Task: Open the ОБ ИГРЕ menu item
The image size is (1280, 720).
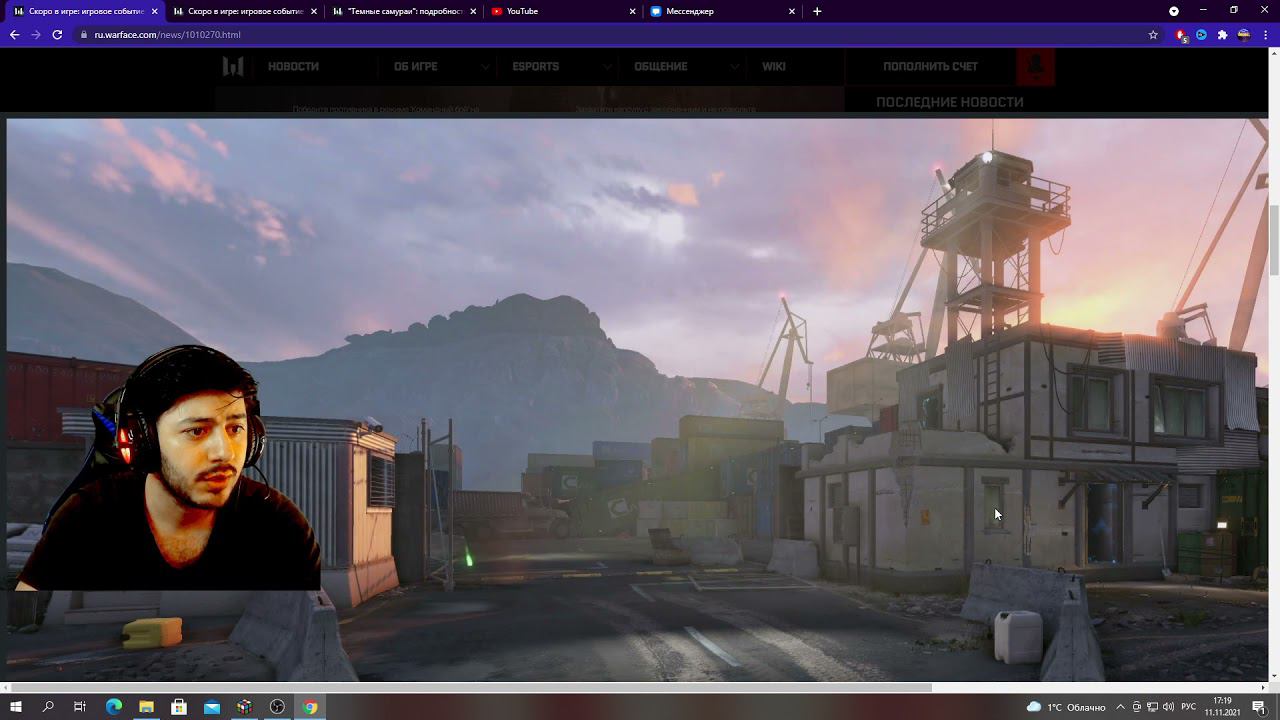Action: coord(416,66)
